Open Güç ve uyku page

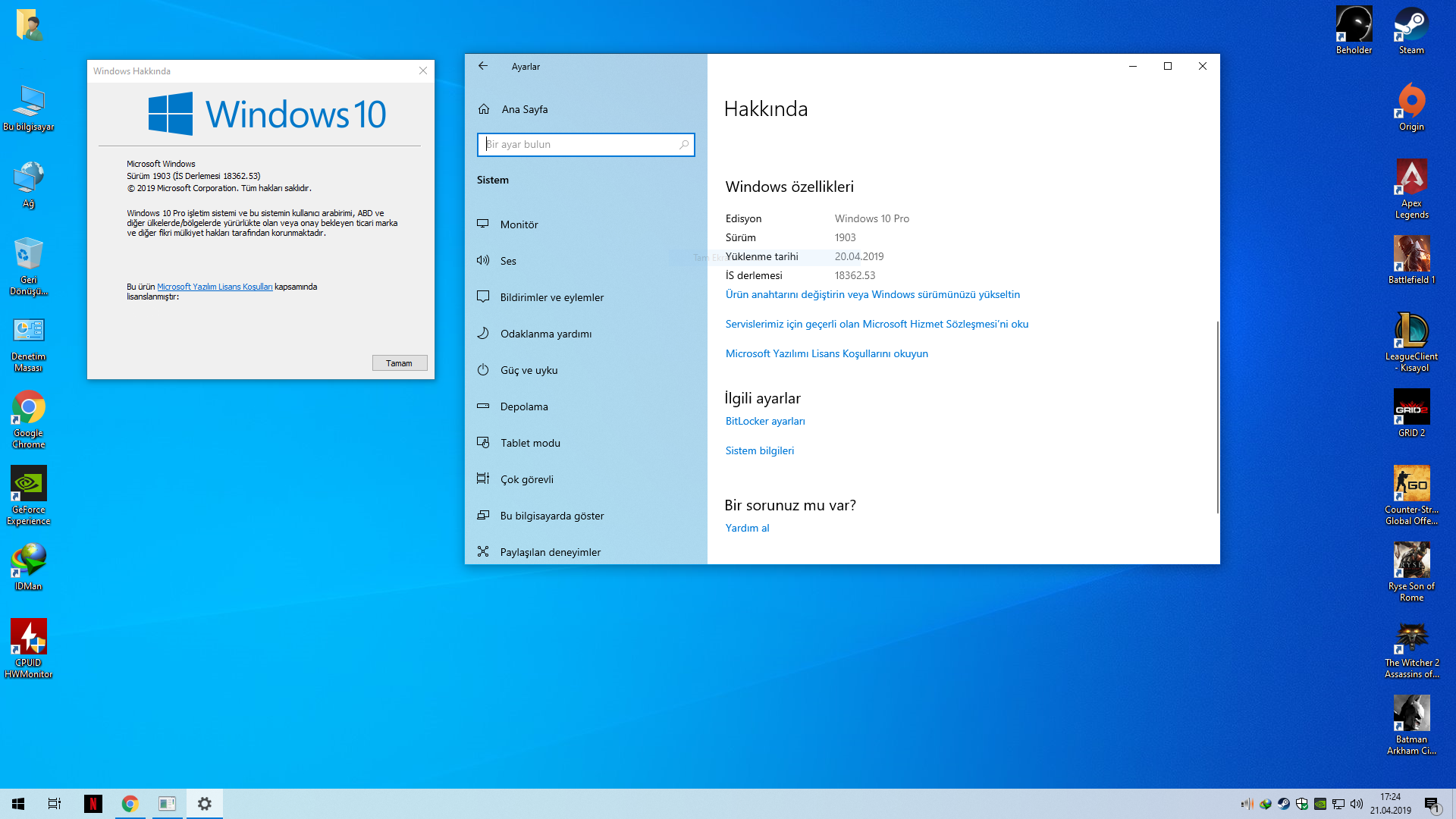[x=586, y=370]
